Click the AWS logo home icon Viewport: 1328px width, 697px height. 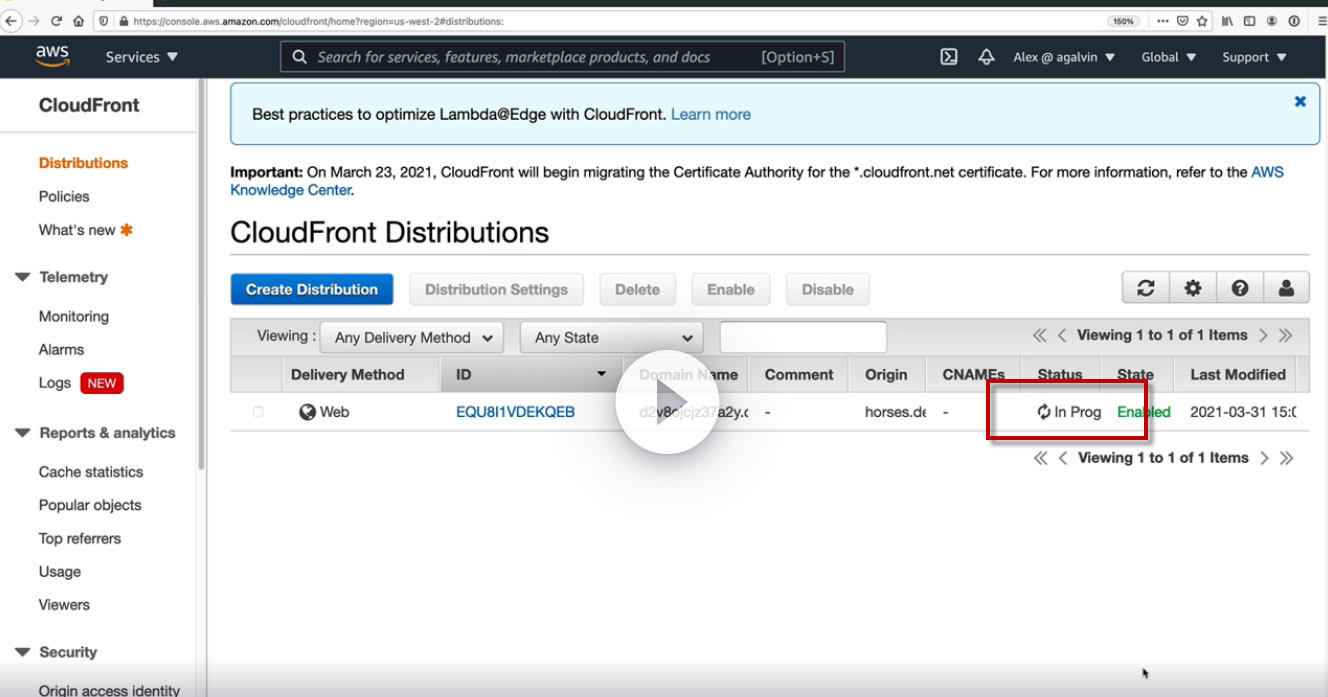[x=52, y=56]
